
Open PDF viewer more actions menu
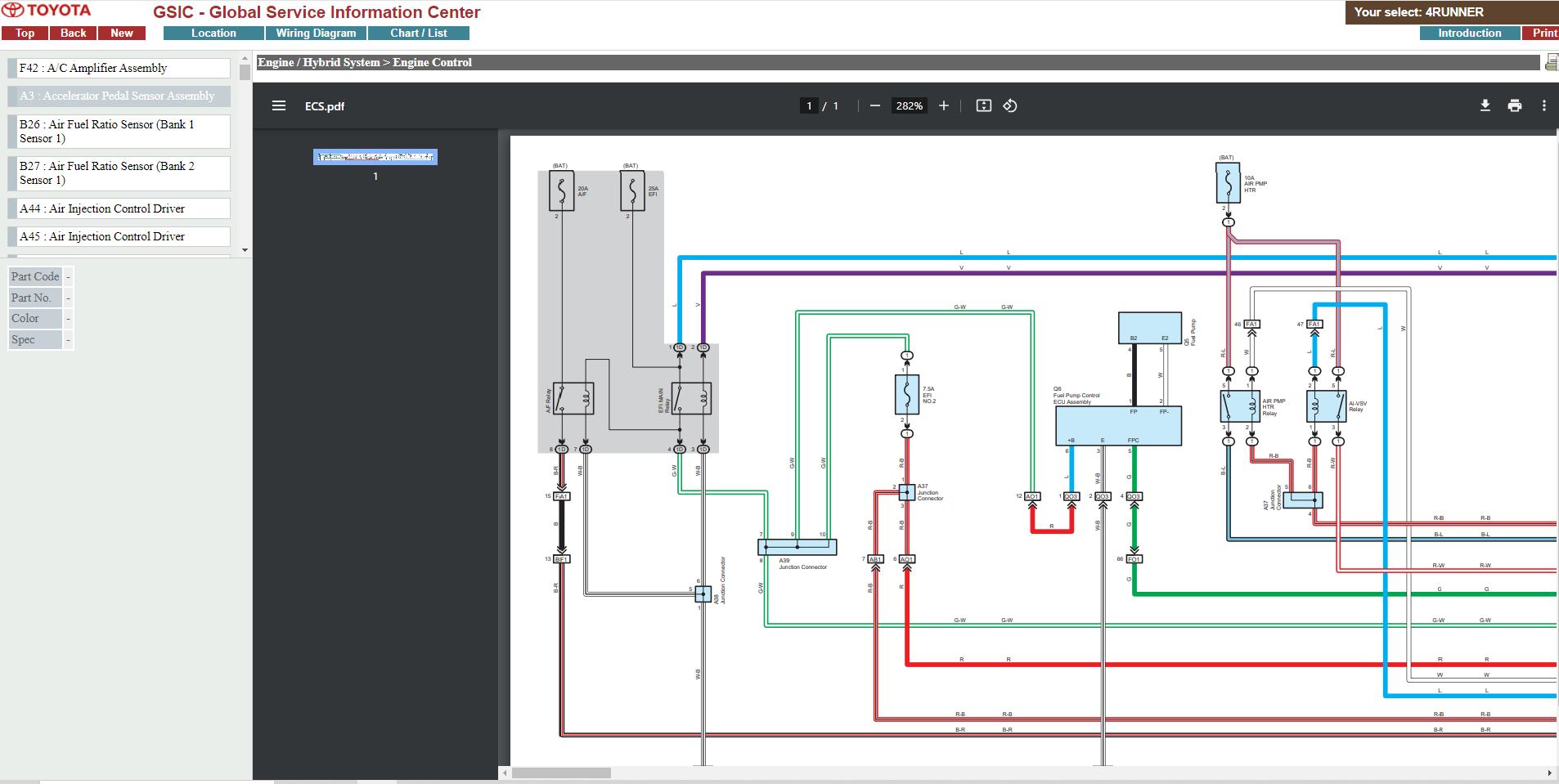pyautogui.click(x=1544, y=105)
